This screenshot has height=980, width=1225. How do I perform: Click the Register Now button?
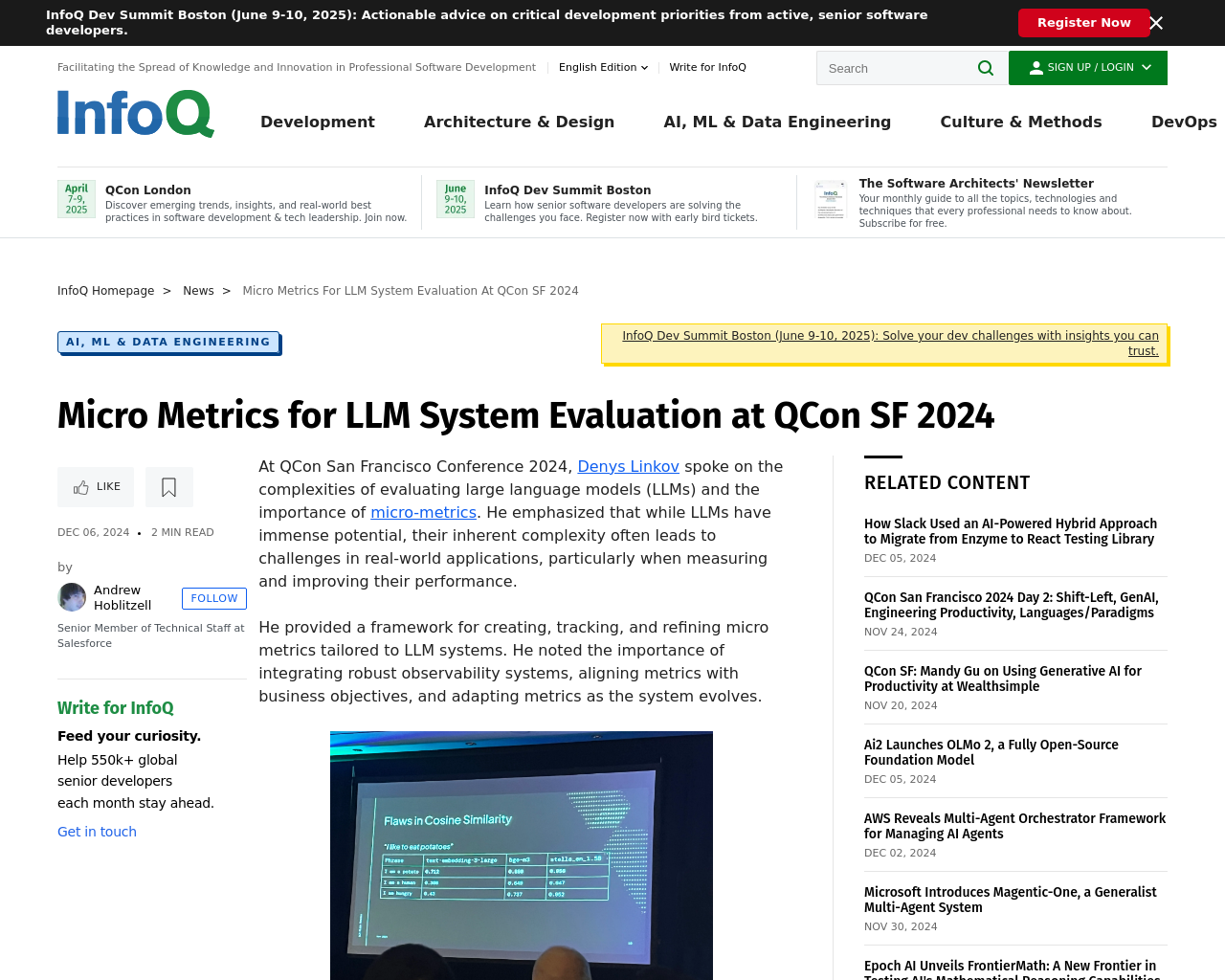coord(1083,23)
